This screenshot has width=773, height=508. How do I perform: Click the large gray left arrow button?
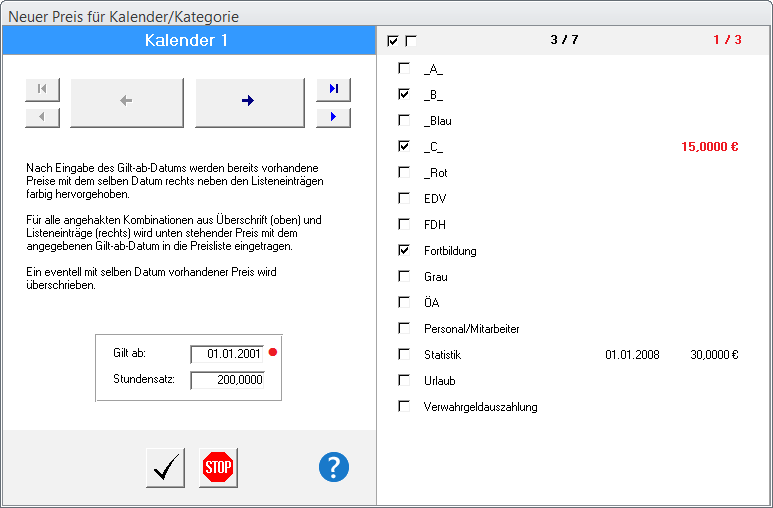[127, 102]
